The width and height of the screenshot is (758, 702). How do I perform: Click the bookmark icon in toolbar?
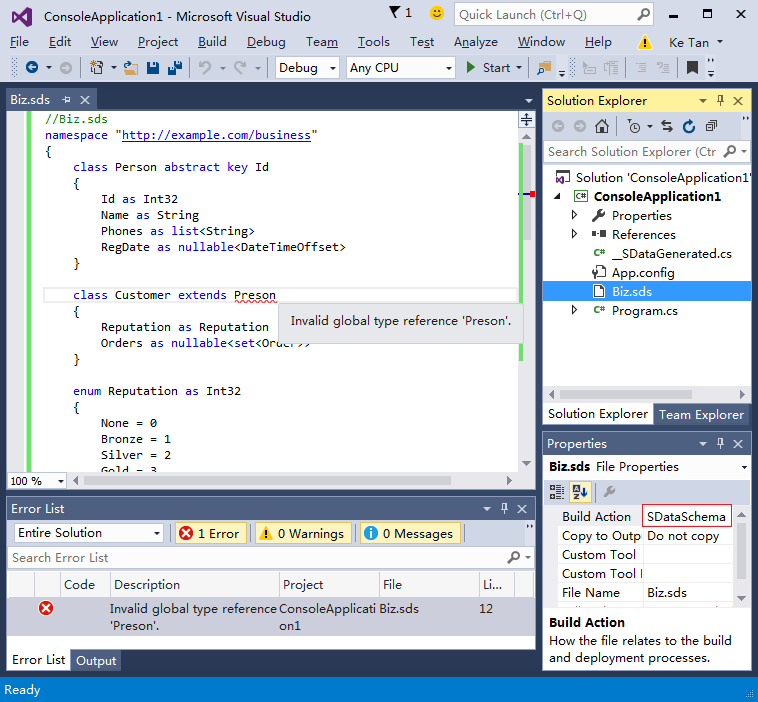tap(692, 68)
